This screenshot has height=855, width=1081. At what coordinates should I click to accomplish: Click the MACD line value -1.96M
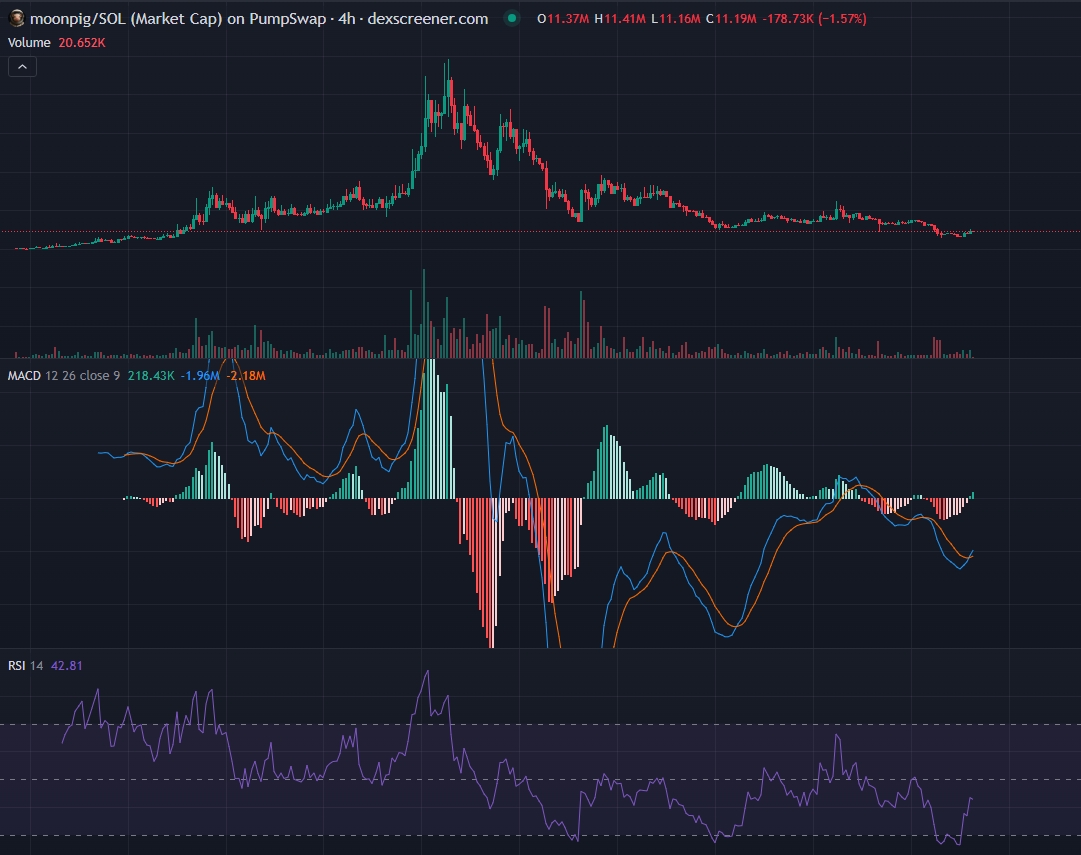point(200,376)
